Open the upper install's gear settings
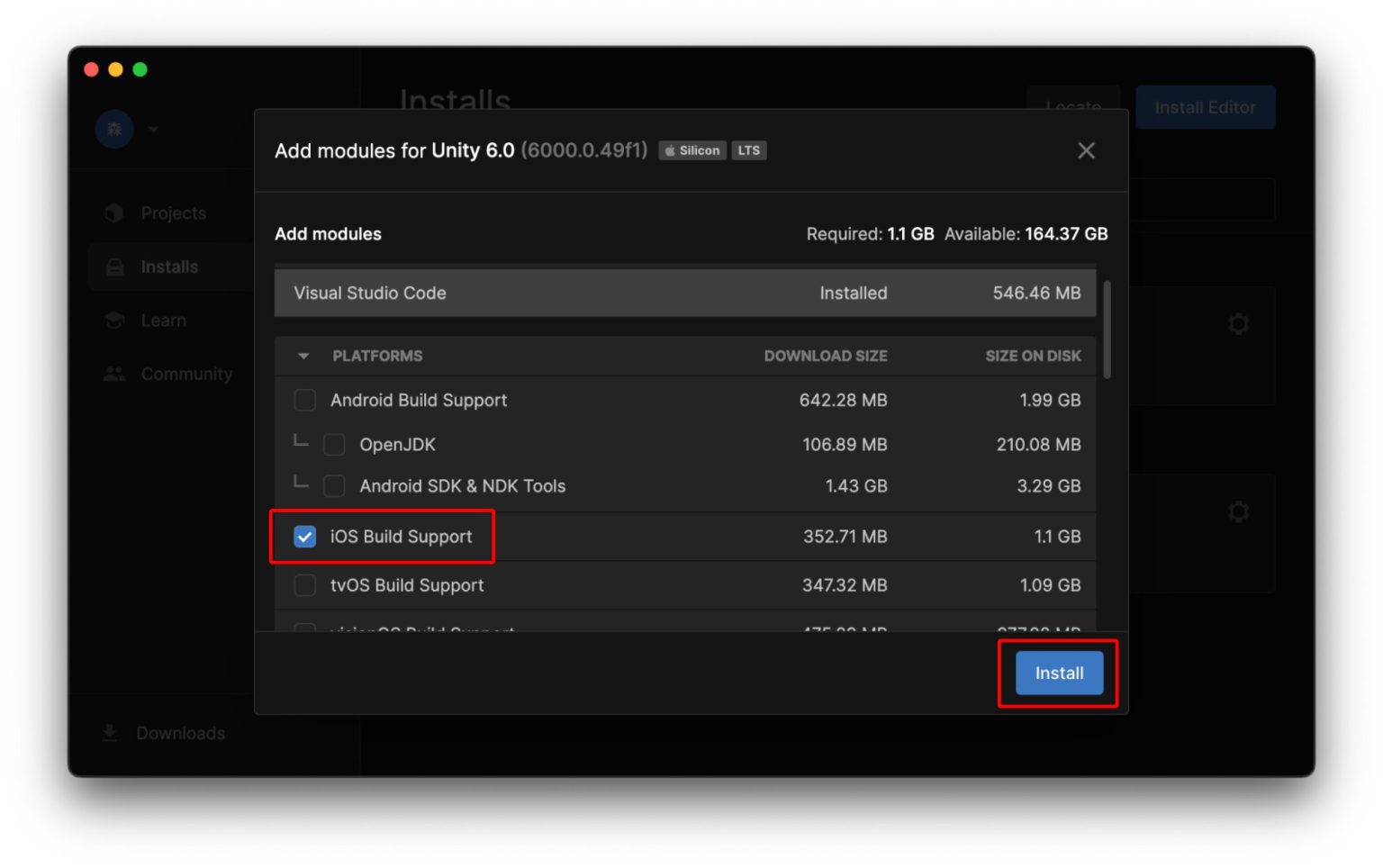This screenshot has height=868, width=1383. 1238,324
